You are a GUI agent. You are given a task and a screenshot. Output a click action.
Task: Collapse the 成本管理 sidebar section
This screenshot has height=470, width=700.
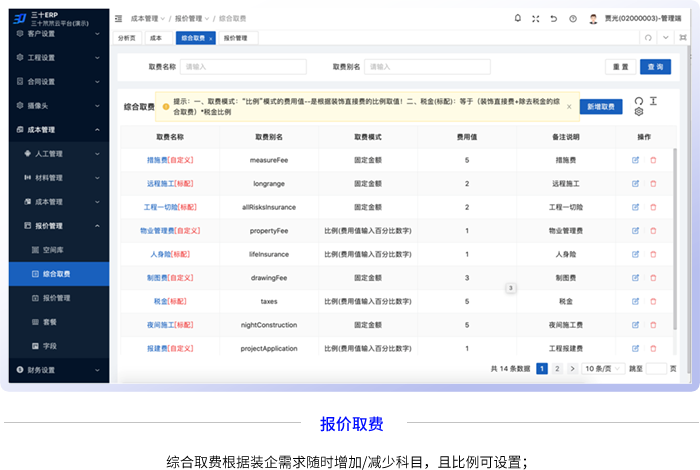pos(55,130)
